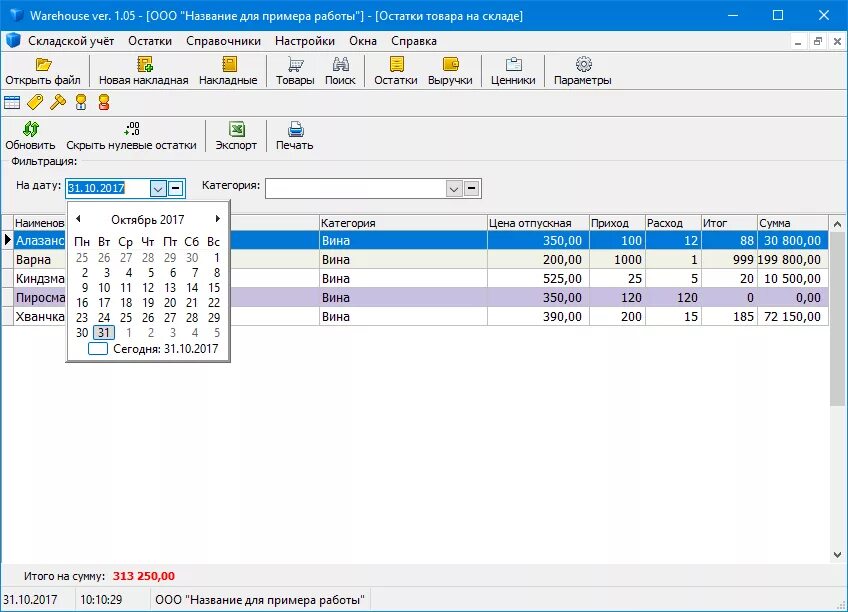Open the 'Справочники' menu
Image resolution: width=848 pixels, height=612 pixels.
coord(223,41)
